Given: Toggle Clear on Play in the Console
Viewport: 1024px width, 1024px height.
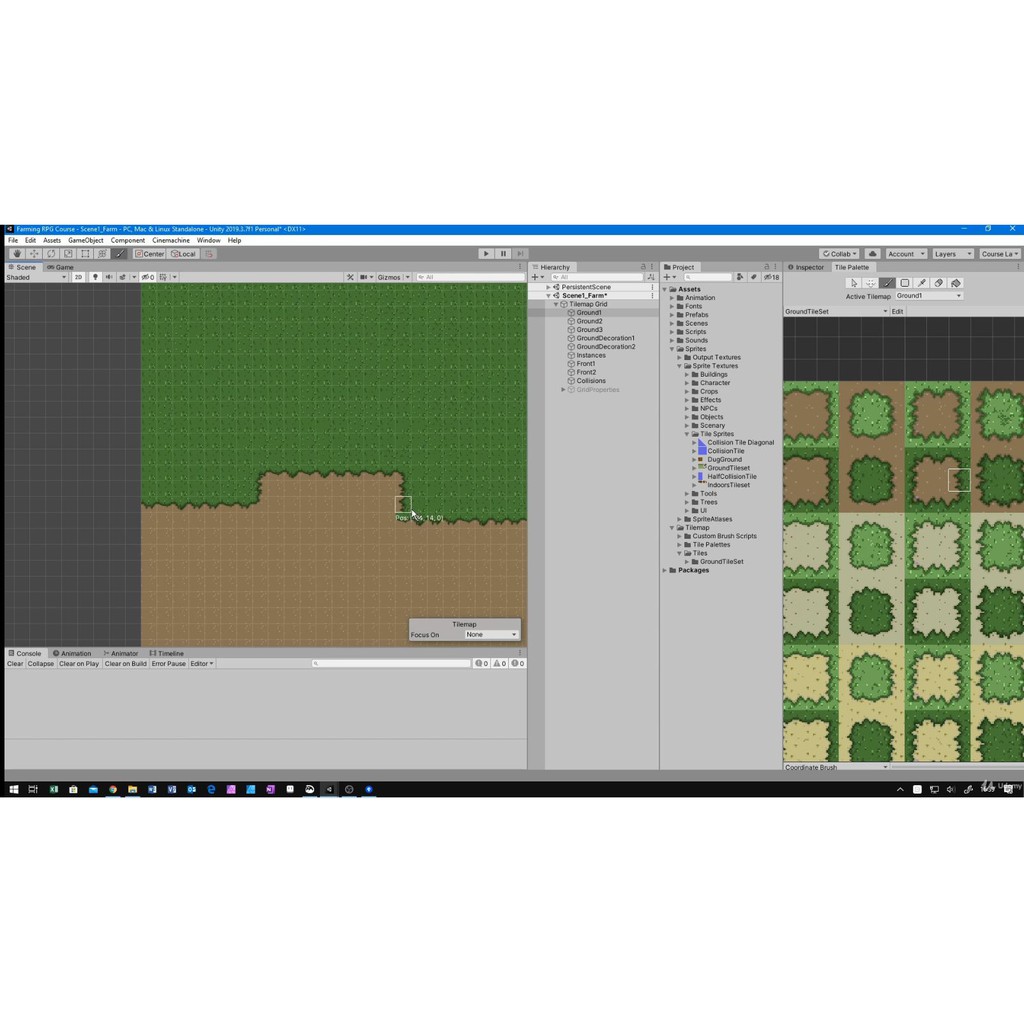Looking at the screenshot, I should click(79, 664).
